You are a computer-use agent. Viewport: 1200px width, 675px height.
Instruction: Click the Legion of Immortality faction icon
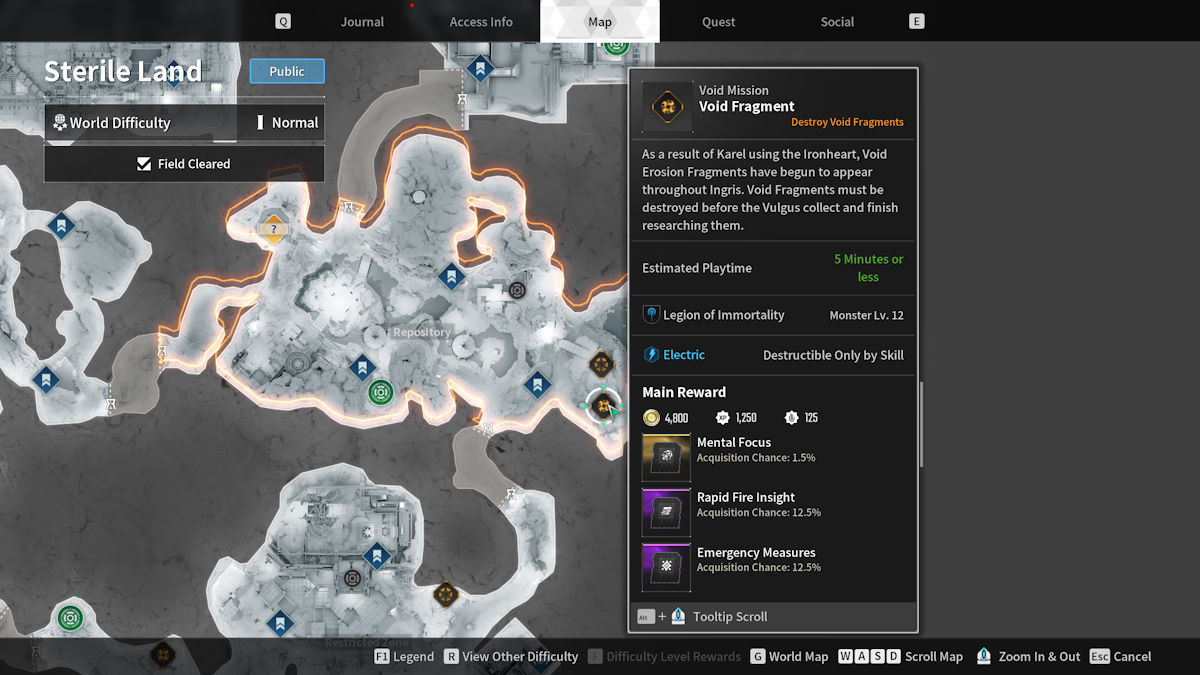652,315
